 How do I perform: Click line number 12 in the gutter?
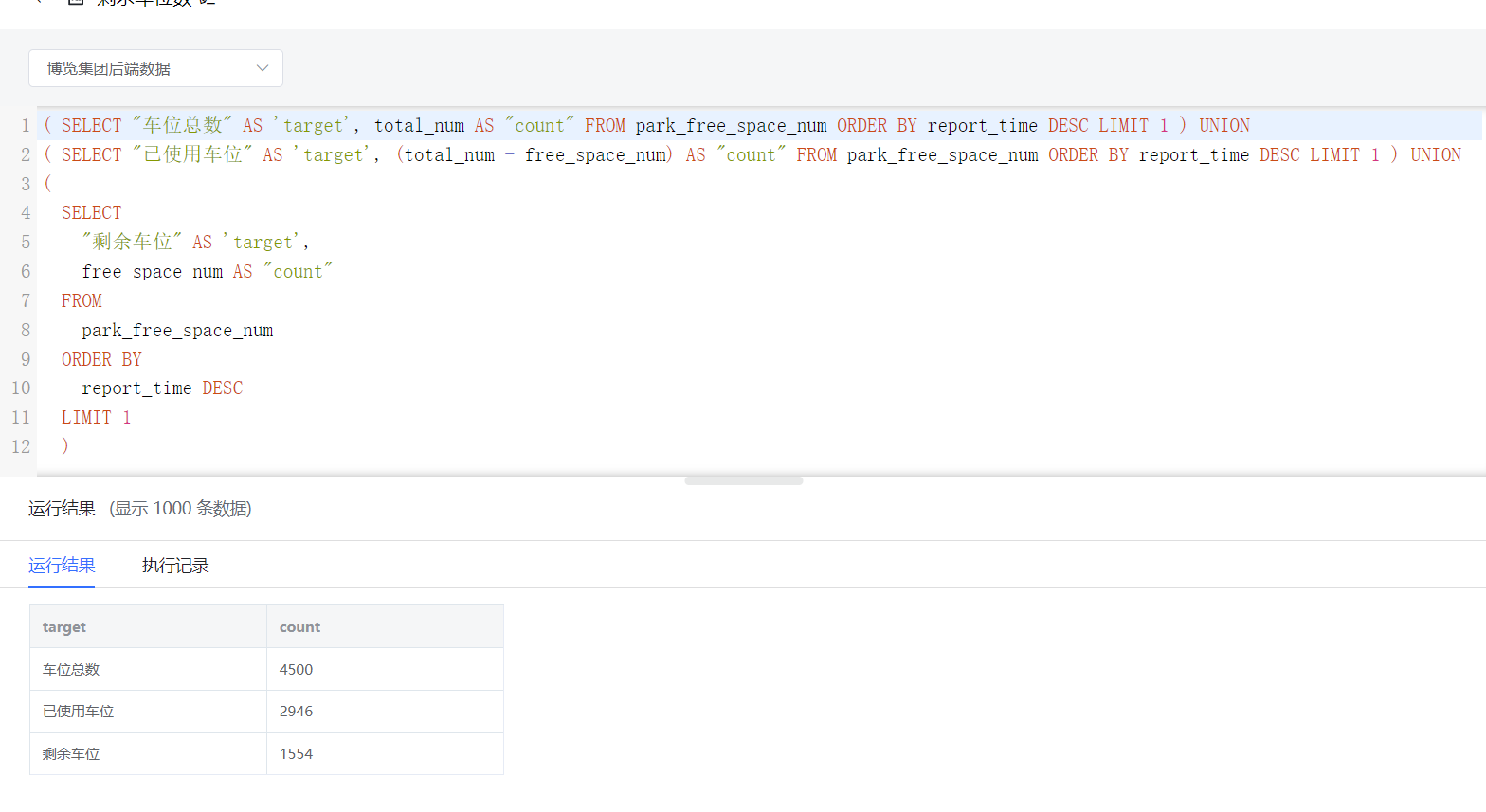click(21, 446)
